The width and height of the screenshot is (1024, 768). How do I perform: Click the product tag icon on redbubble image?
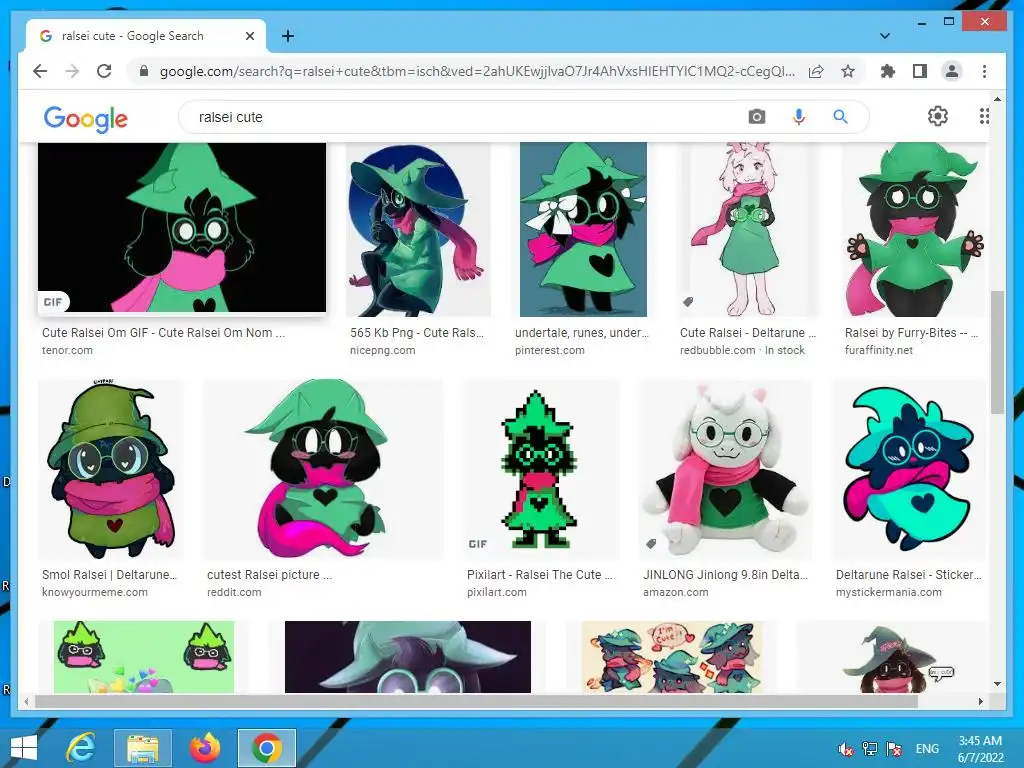click(688, 302)
